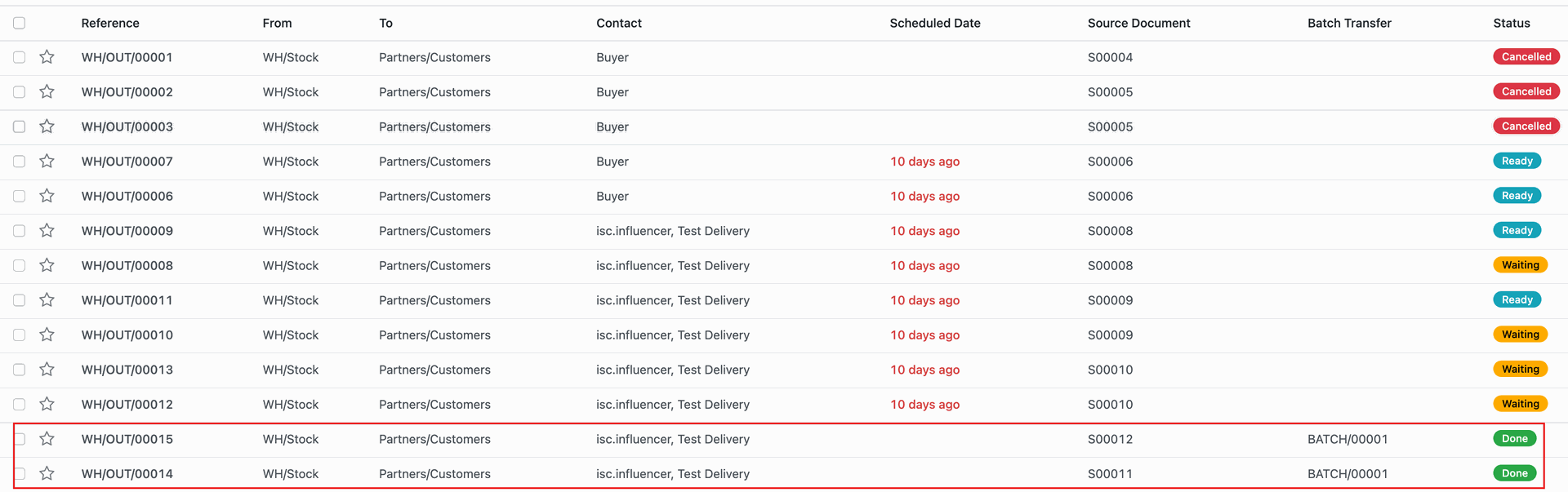Mark WH/OUT/00007 as favorite with star
The image size is (1568, 492).
(x=47, y=162)
